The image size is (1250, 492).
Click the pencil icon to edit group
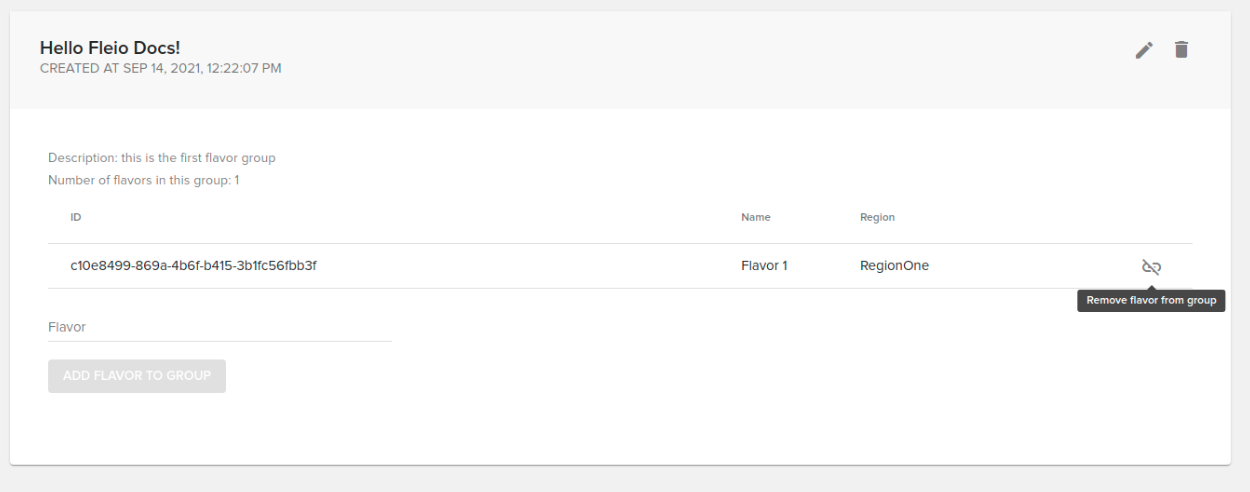click(1144, 50)
